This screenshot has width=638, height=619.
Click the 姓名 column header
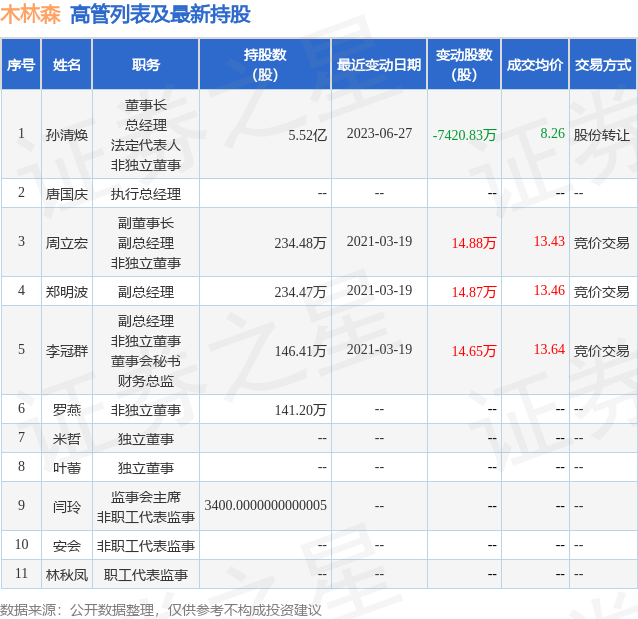[67, 65]
